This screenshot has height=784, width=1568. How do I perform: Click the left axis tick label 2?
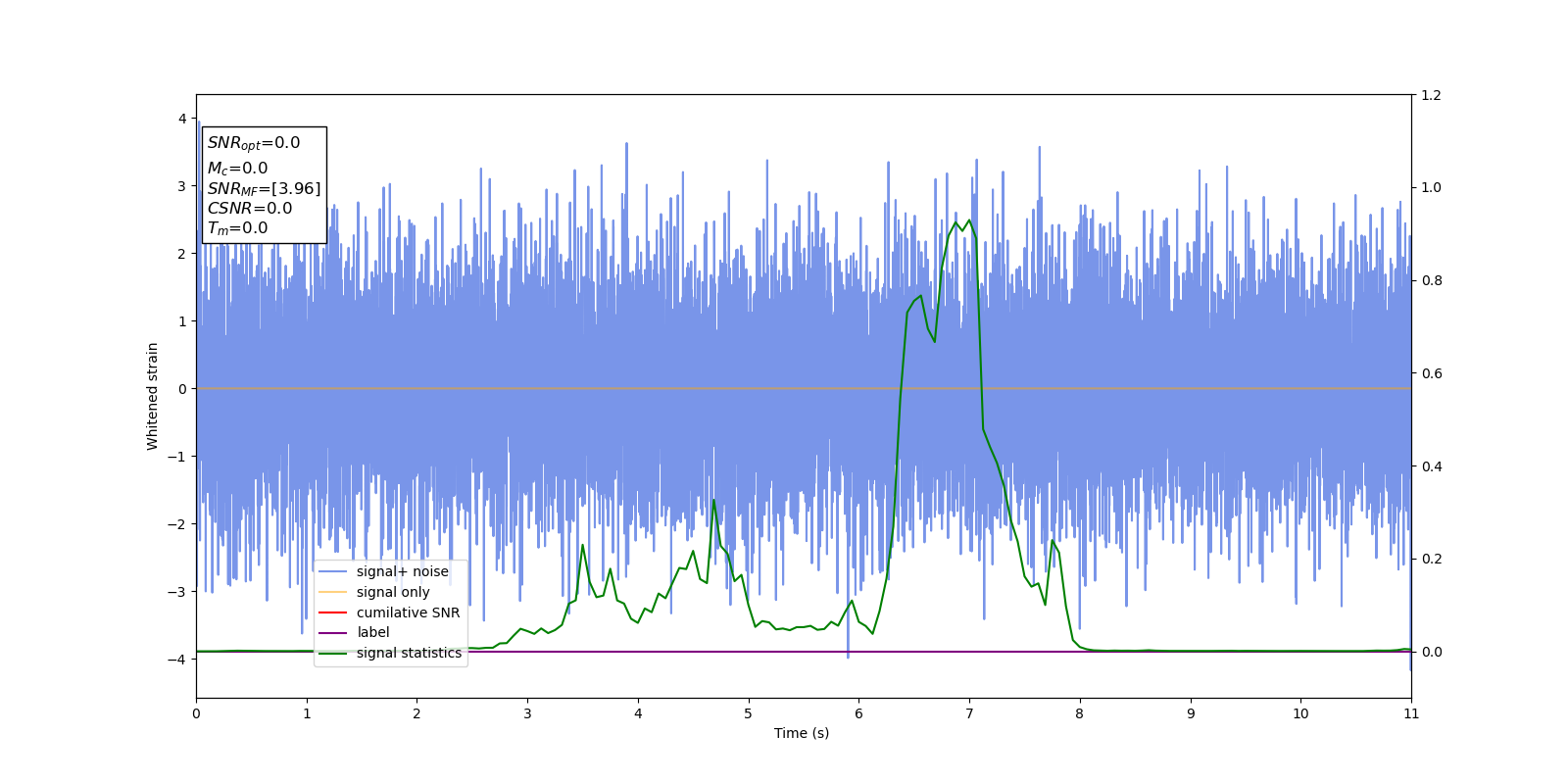[x=182, y=254]
